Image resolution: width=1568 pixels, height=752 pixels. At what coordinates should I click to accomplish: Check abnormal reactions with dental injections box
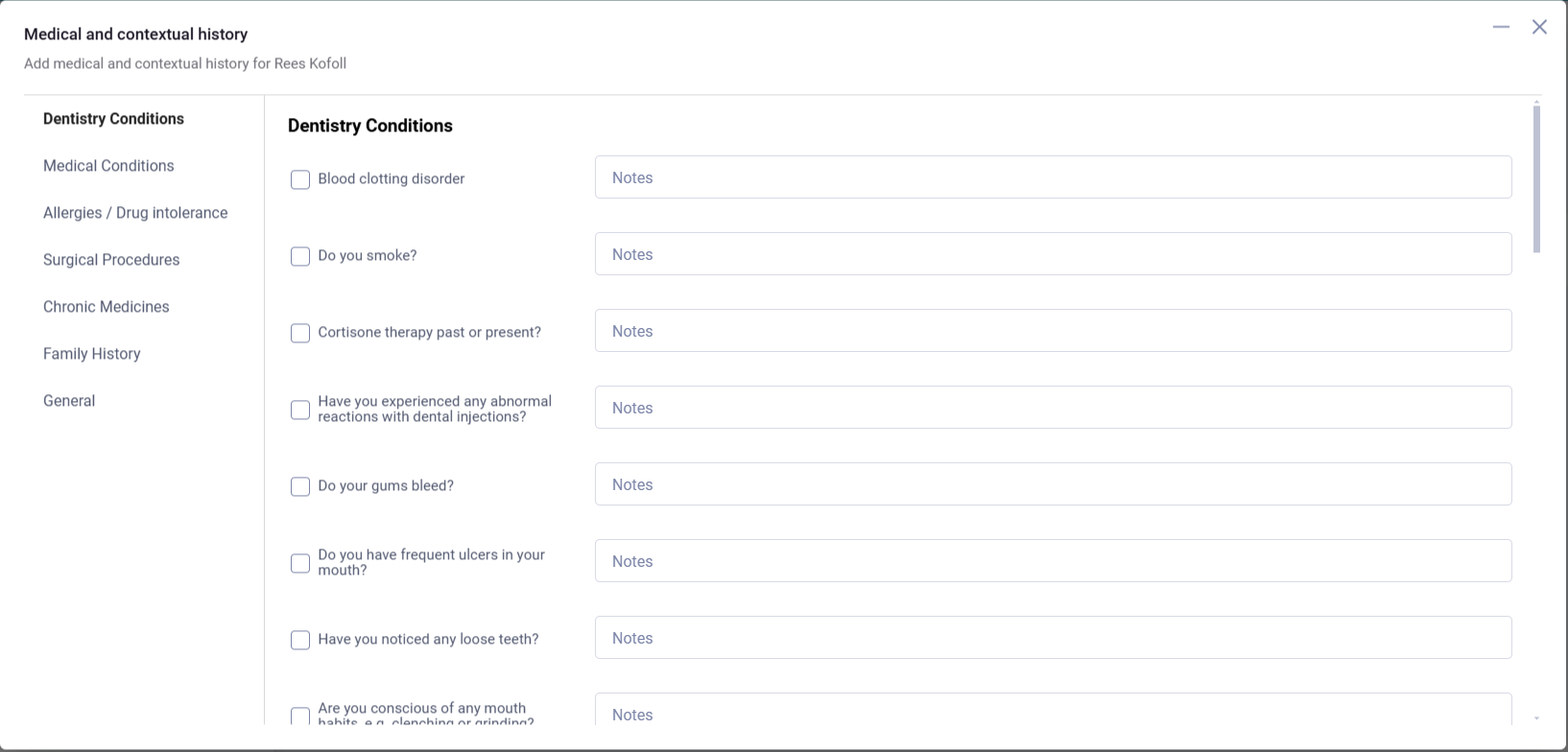[x=300, y=410]
